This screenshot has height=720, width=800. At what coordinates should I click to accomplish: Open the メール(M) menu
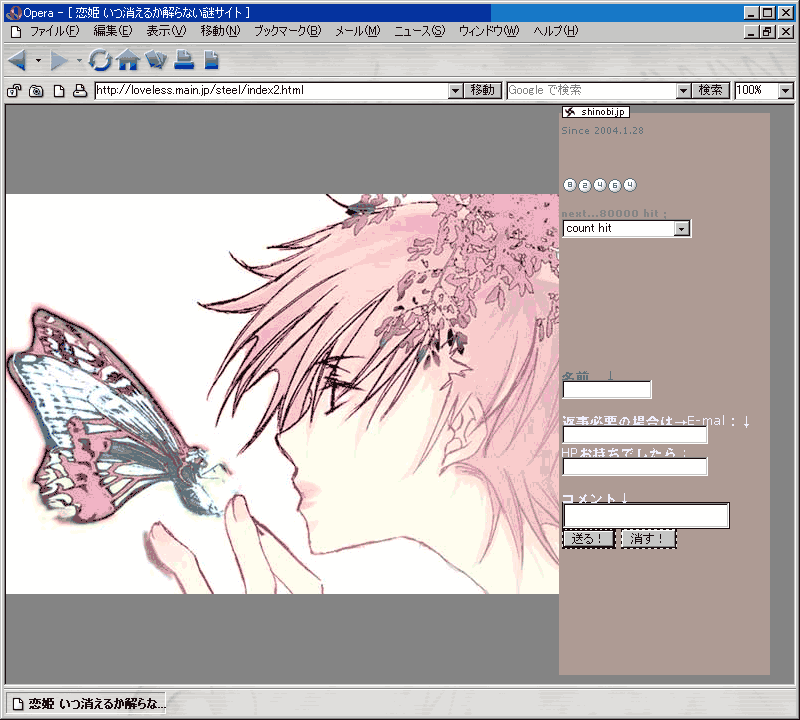click(358, 31)
